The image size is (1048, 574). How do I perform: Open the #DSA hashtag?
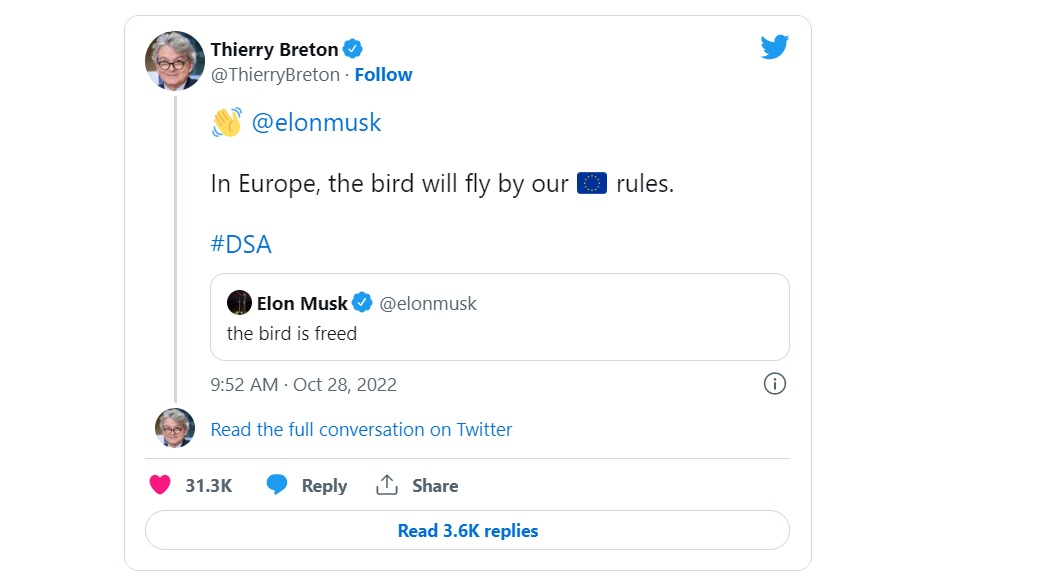(241, 244)
